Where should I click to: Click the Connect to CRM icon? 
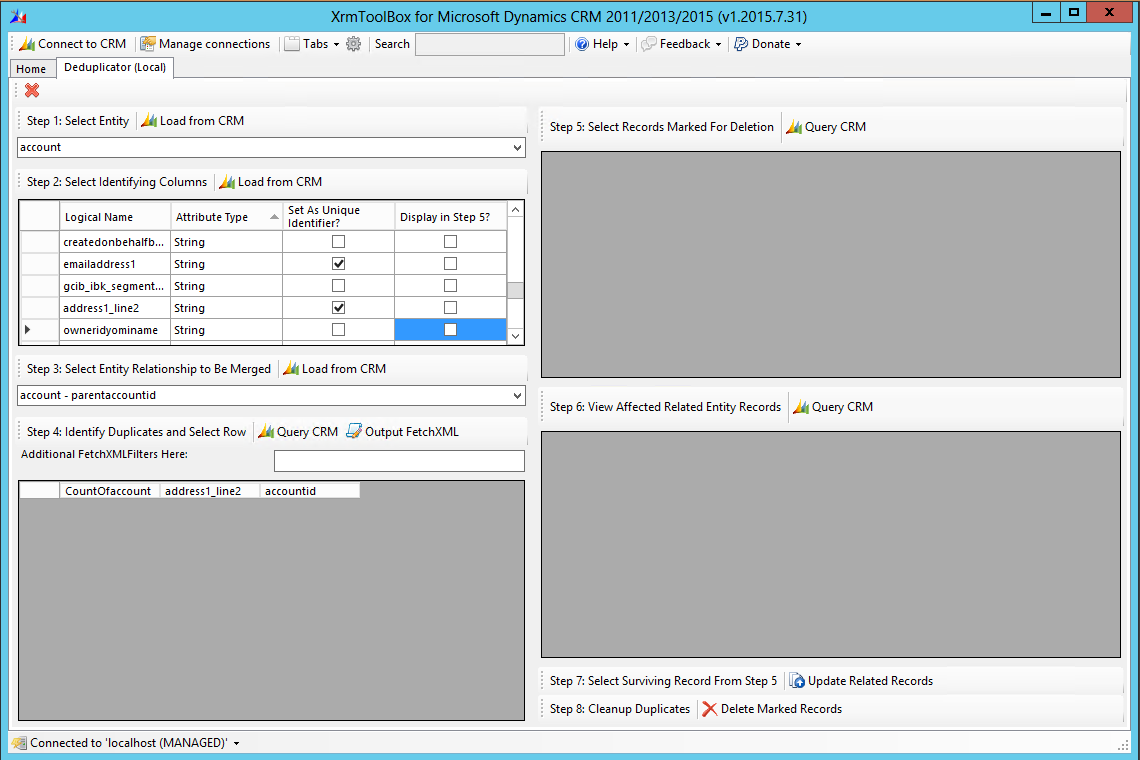(27, 44)
